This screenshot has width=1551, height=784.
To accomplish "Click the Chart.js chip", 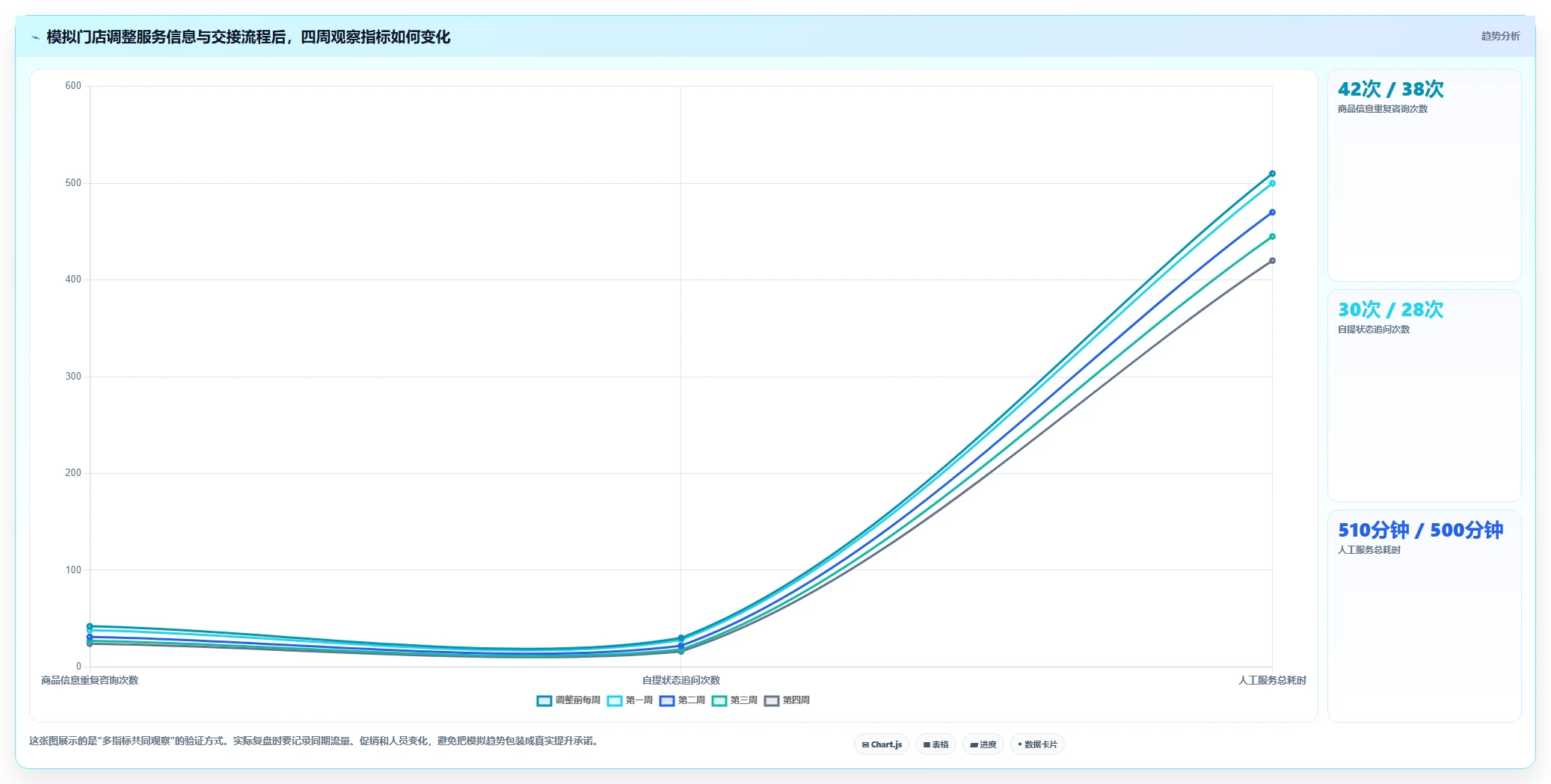I will tap(882, 744).
